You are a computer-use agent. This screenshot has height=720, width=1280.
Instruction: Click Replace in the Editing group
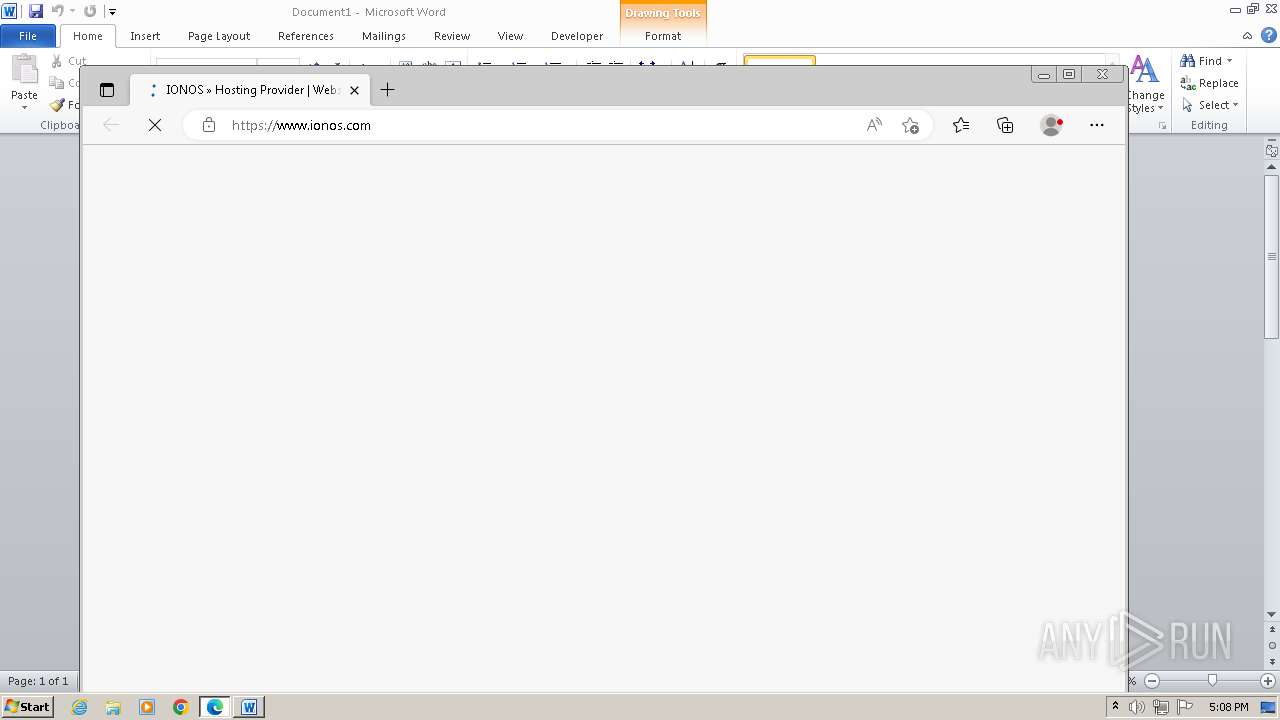coord(1209,83)
